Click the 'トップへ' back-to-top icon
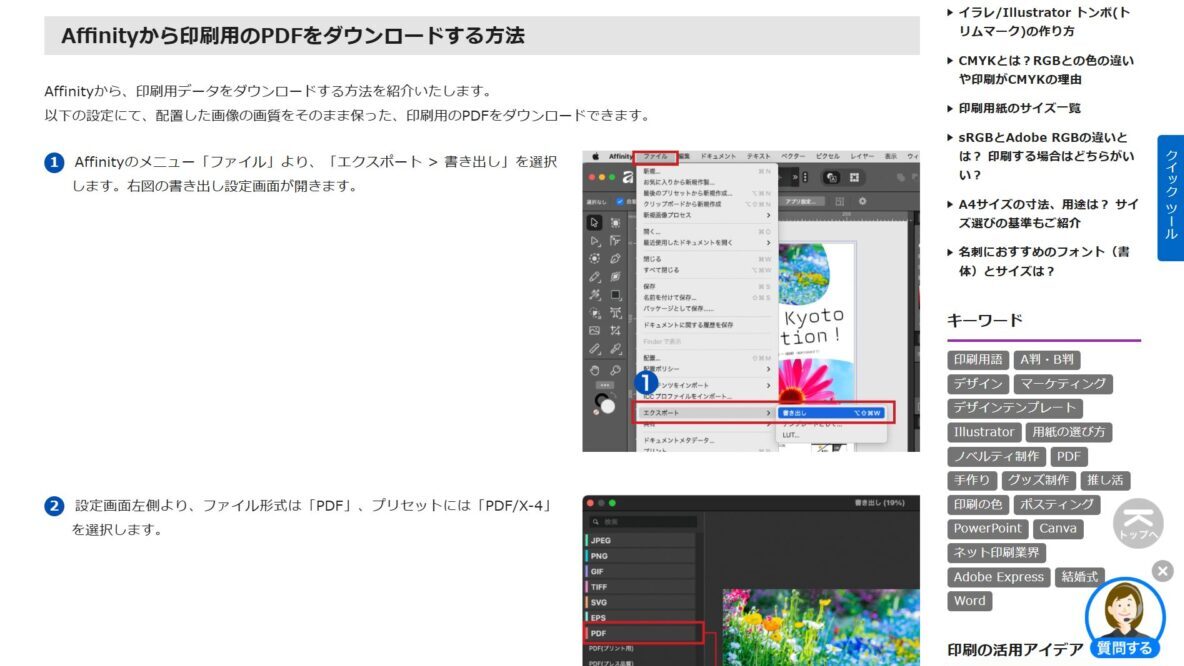The width and height of the screenshot is (1184, 666). [x=1138, y=522]
